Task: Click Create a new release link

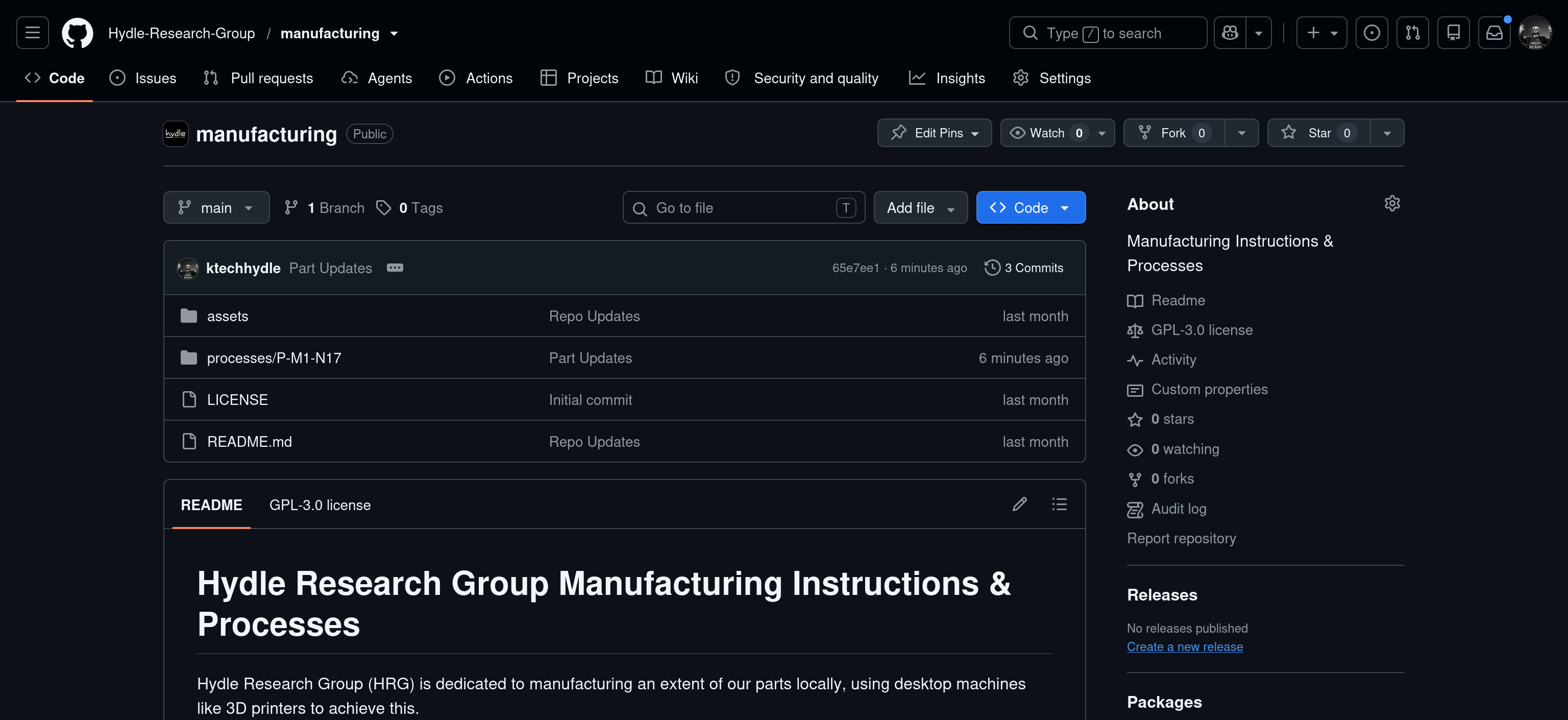Action: (1185, 646)
